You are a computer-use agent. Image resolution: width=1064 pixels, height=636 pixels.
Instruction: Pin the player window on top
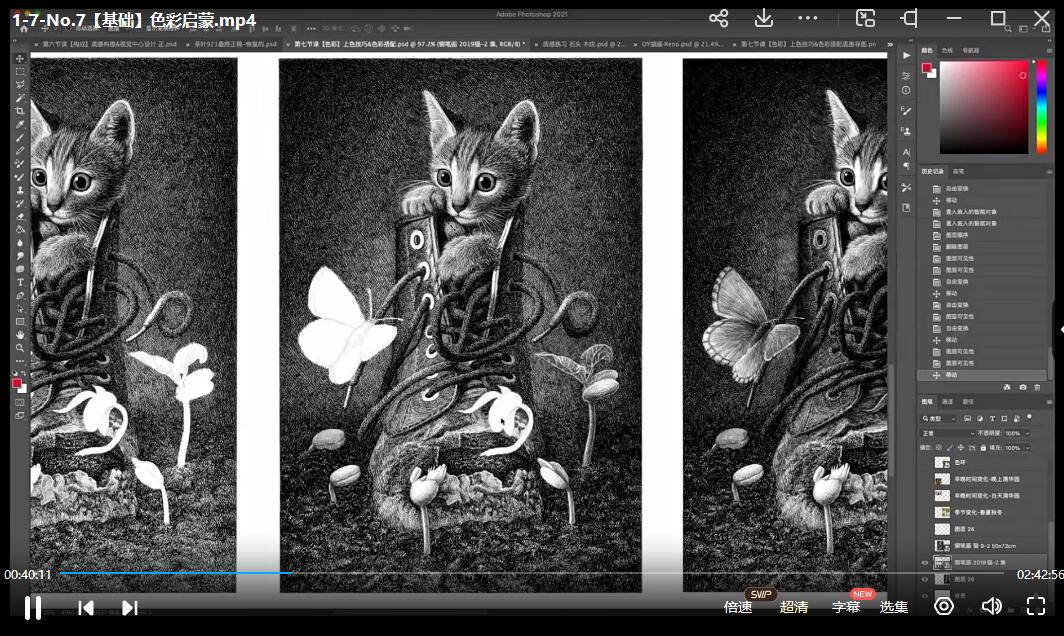click(909, 18)
